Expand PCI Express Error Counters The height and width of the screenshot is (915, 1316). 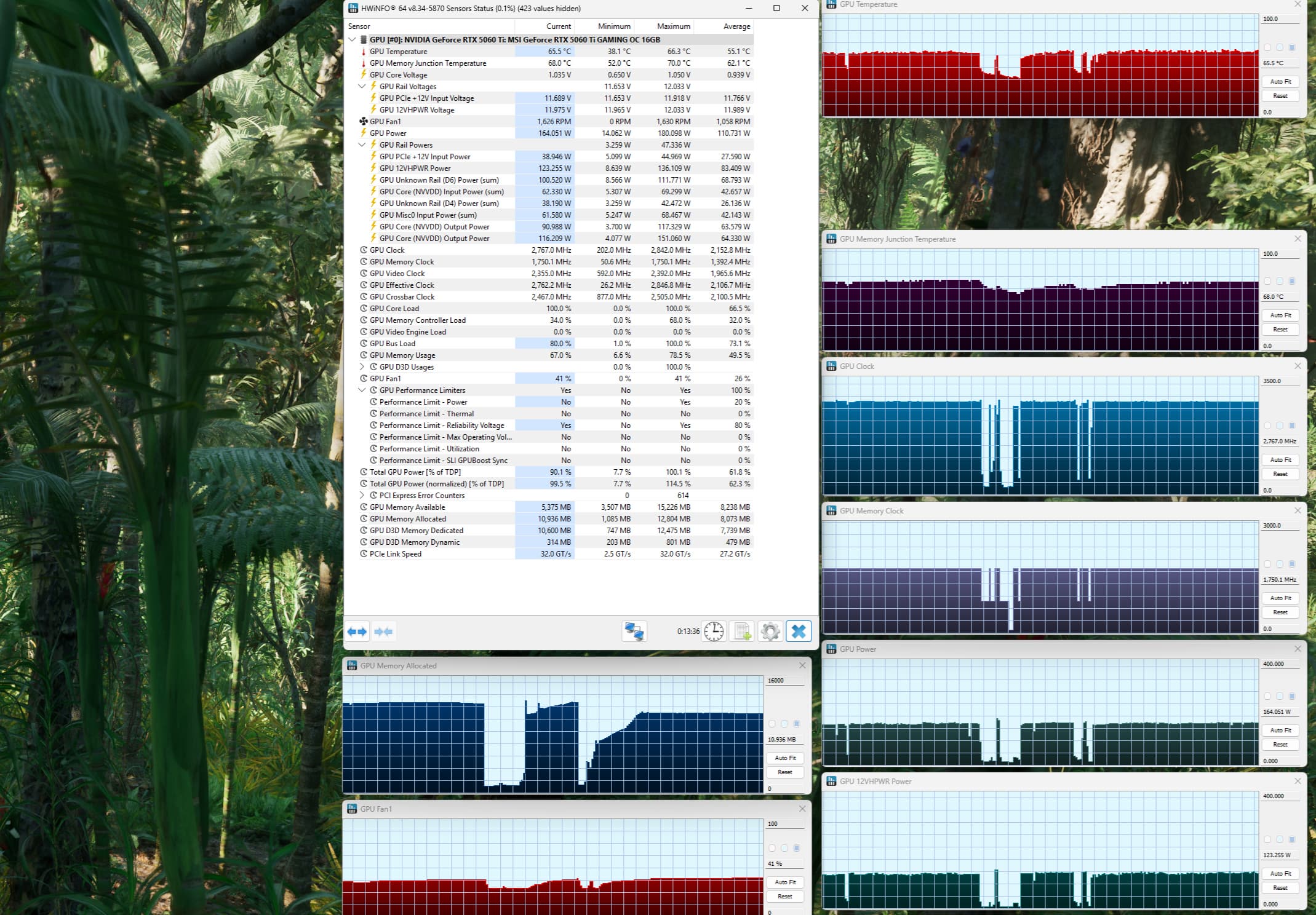[x=362, y=496]
